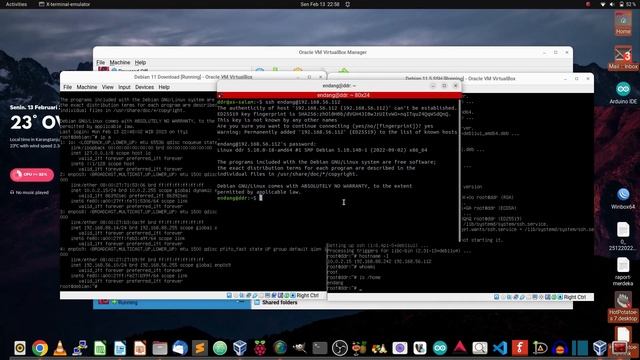The height and width of the screenshot is (360, 640).
Task: Click Right Ctrl host key in right VM window
Action: pos(574,297)
